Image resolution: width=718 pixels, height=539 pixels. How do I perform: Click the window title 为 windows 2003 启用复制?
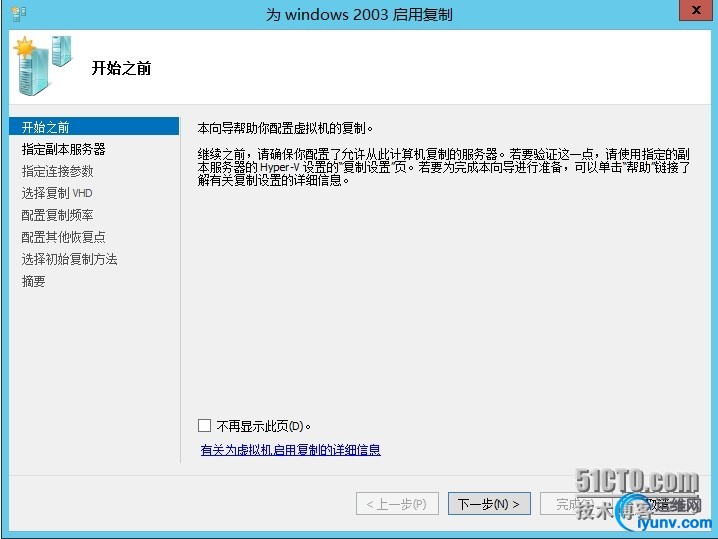click(x=359, y=14)
